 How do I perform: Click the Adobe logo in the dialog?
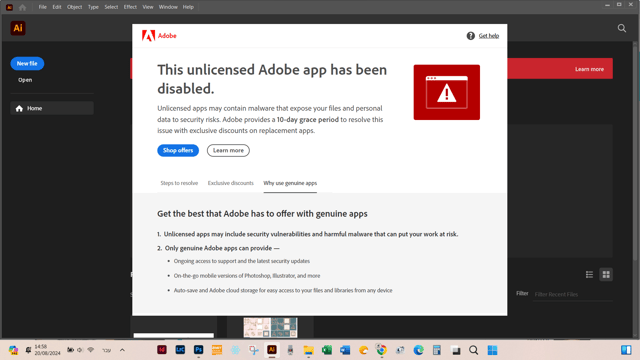click(159, 36)
